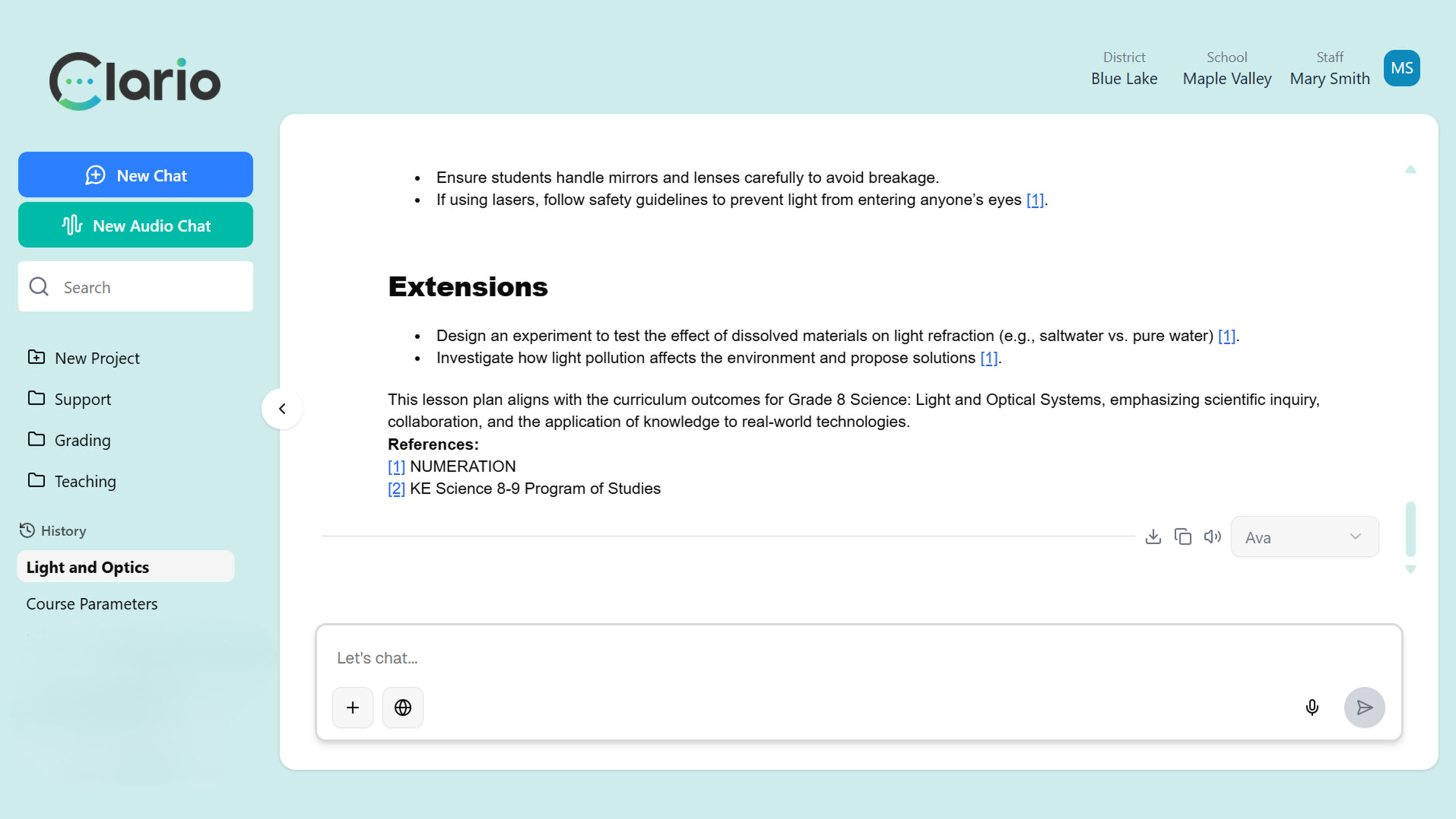1456x819 pixels.
Task: Collapse the sidebar with the chevron button
Action: coord(282,408)
